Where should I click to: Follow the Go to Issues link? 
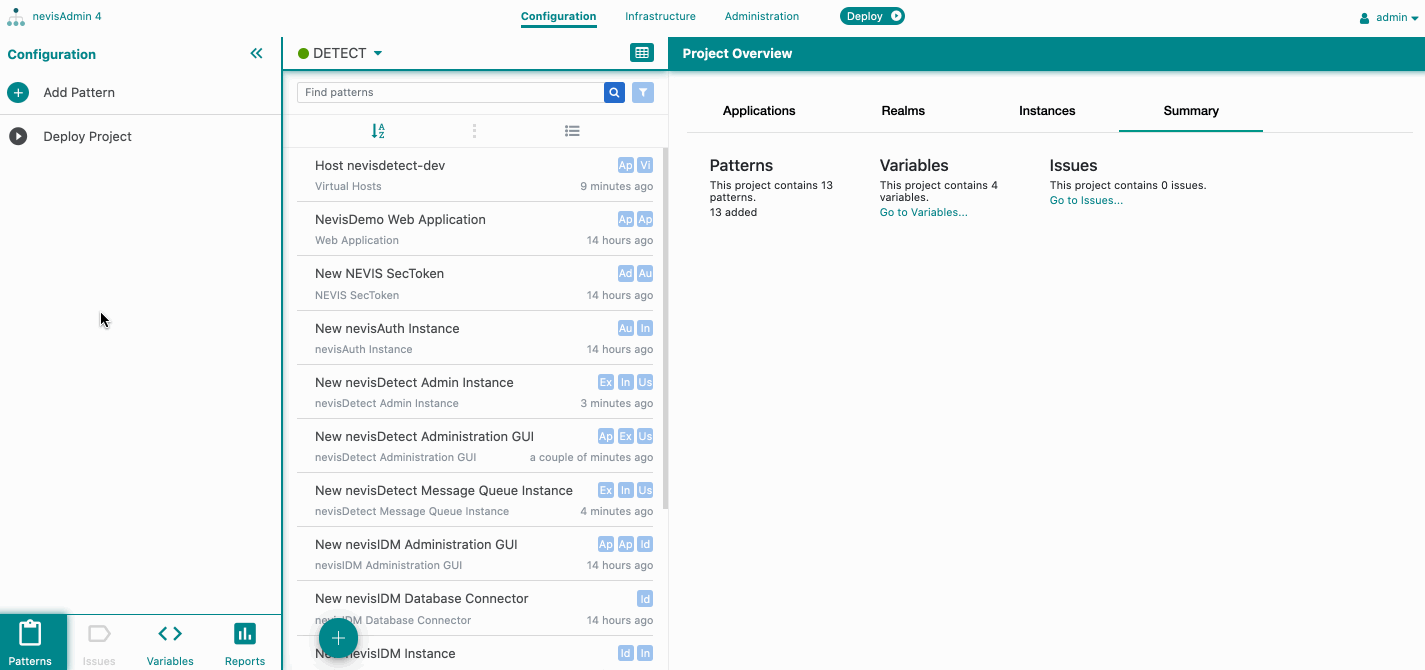click(1086, 200)
